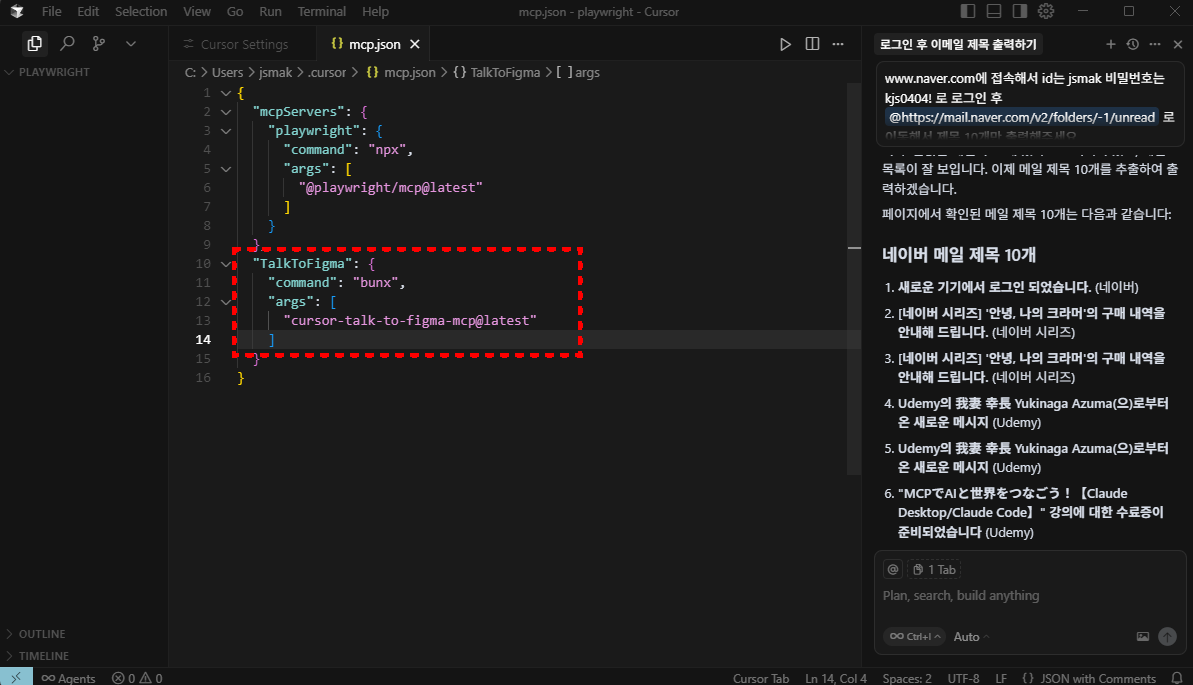The width and height of the screenshot is (1193, 685).
Task: Attach an image with the picture icon
Action: [1143, 636]
